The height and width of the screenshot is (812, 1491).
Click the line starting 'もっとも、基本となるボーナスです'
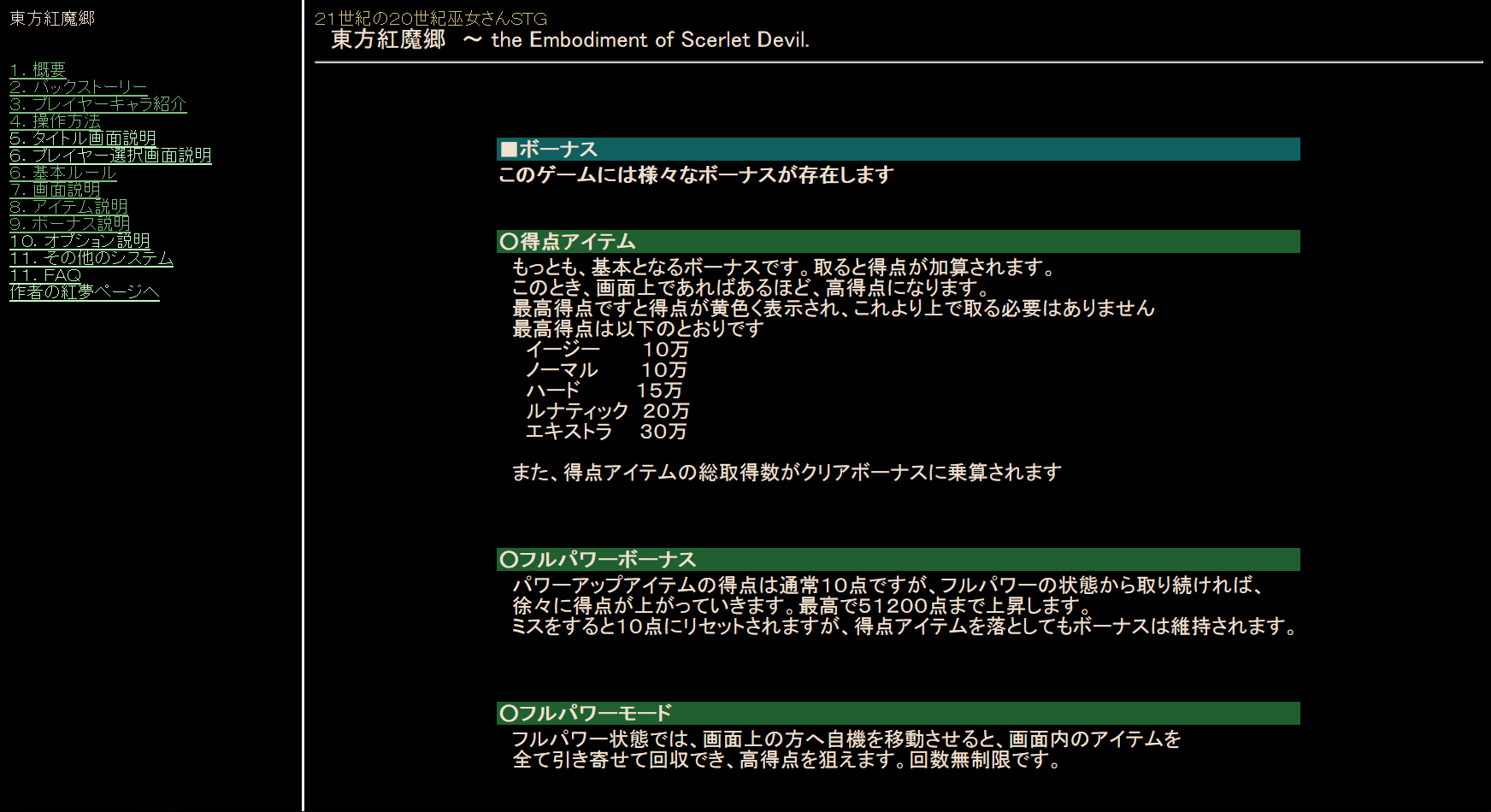[x=784, y=268]
